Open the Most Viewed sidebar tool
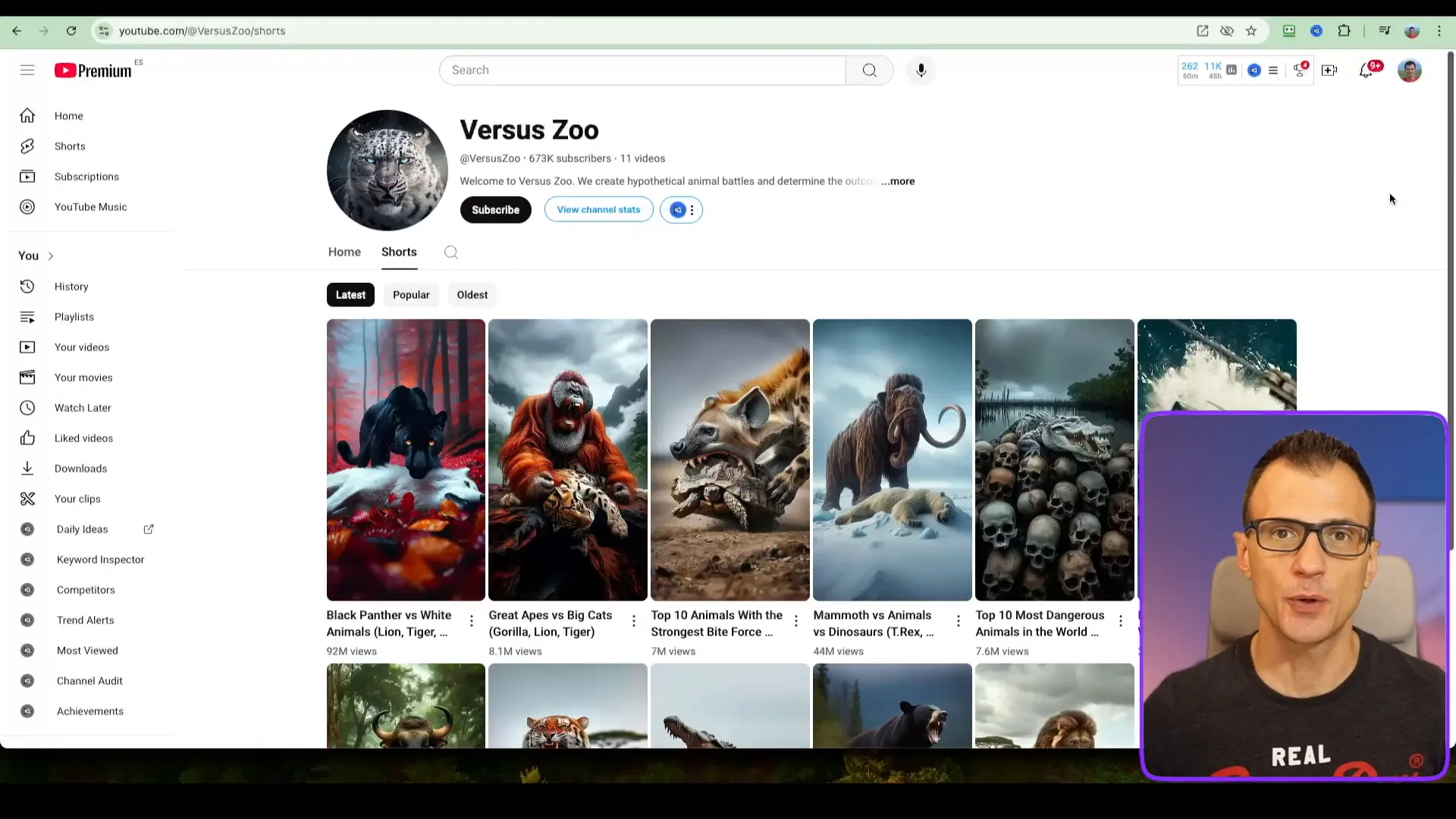Screen dimensions: 1456x819 [x=86, y=650]
